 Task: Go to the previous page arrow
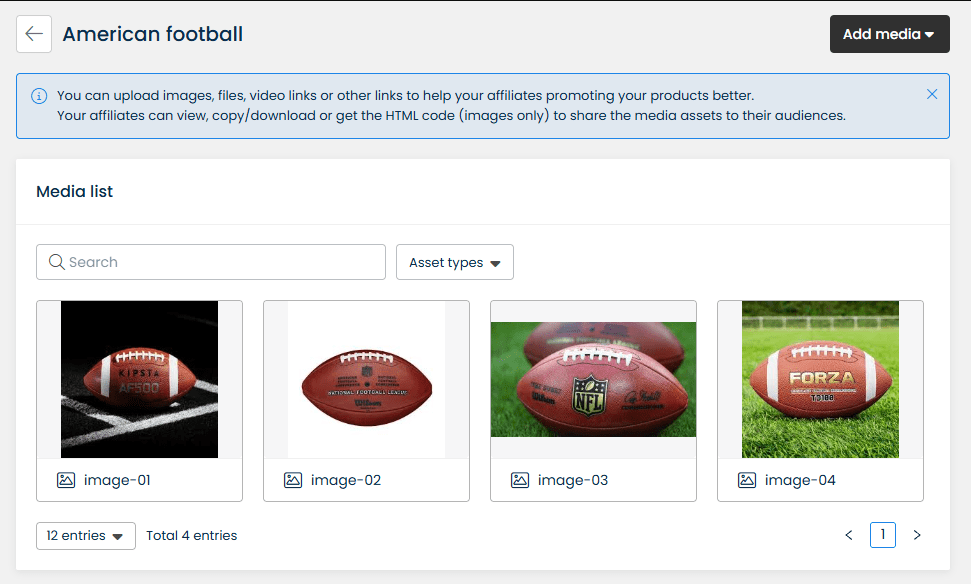pyautogui.click(x=849, y=535)
